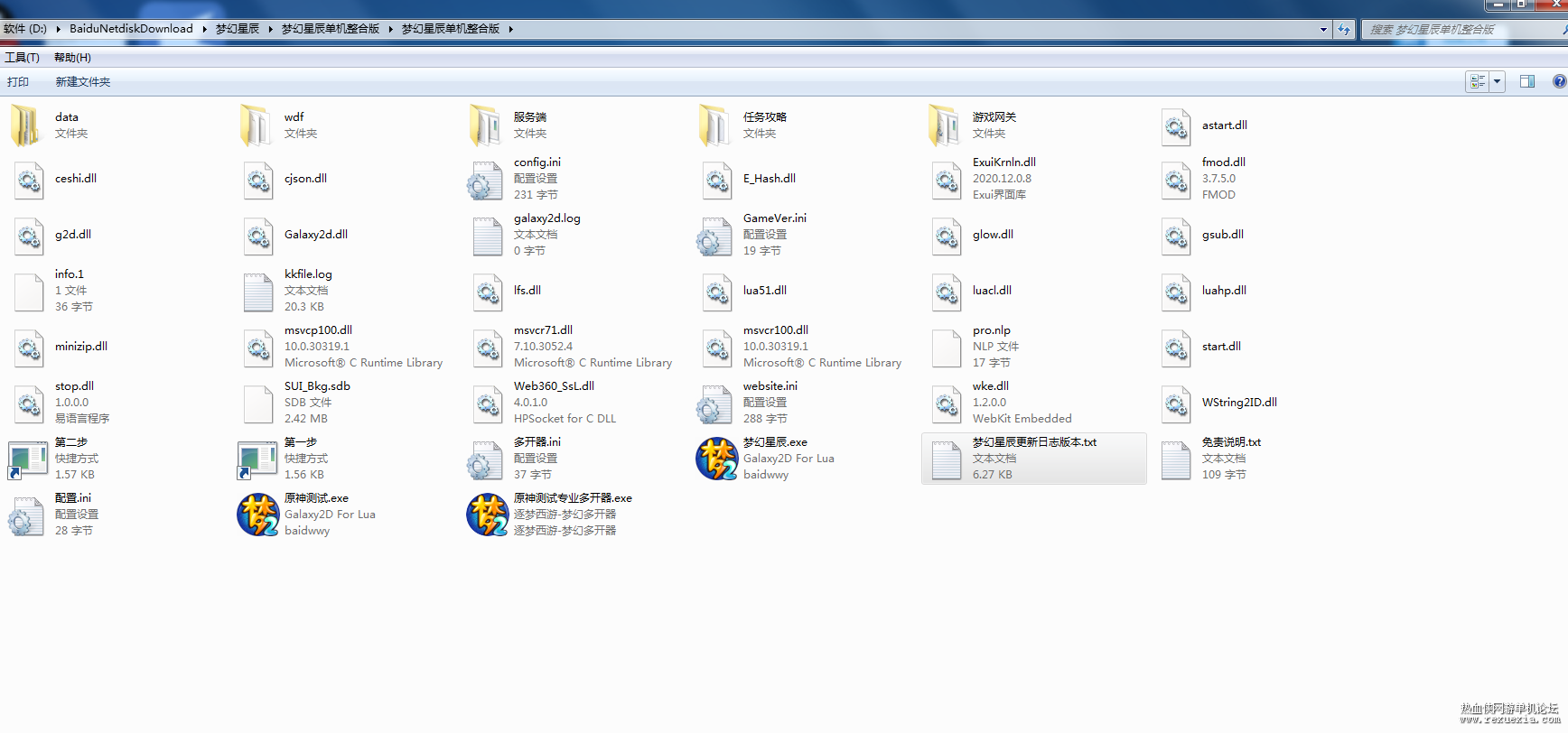
Task: Click the 新建文件夹 button
Action: pos(83,82)
